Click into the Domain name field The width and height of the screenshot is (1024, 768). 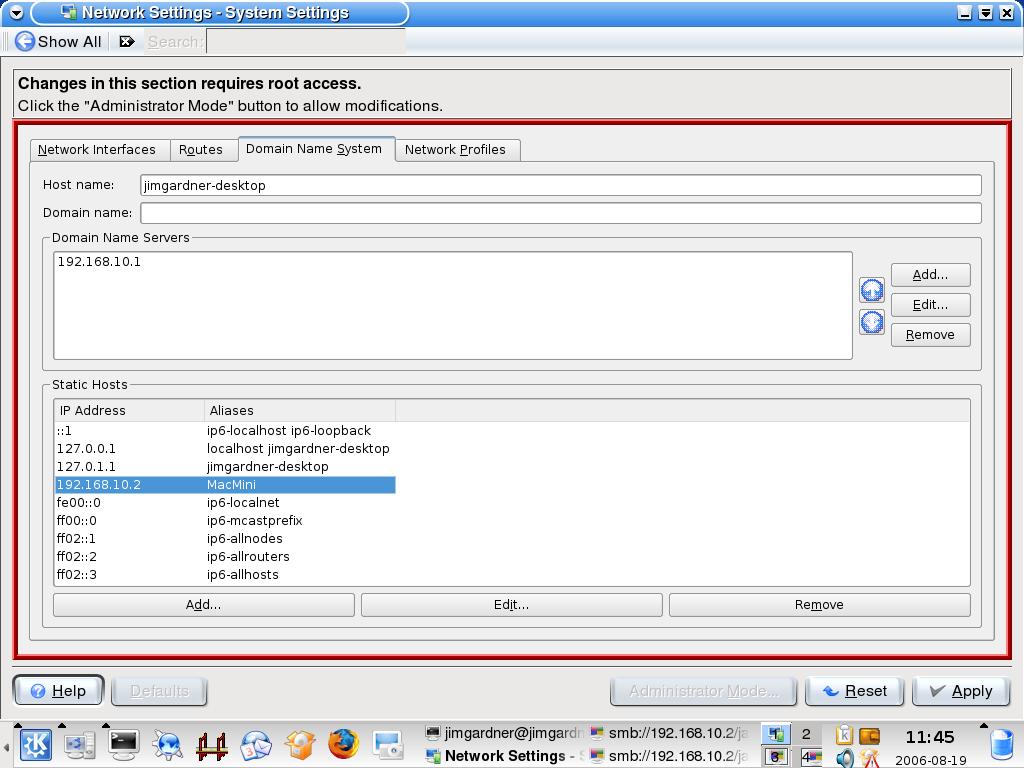pos(560,213)
